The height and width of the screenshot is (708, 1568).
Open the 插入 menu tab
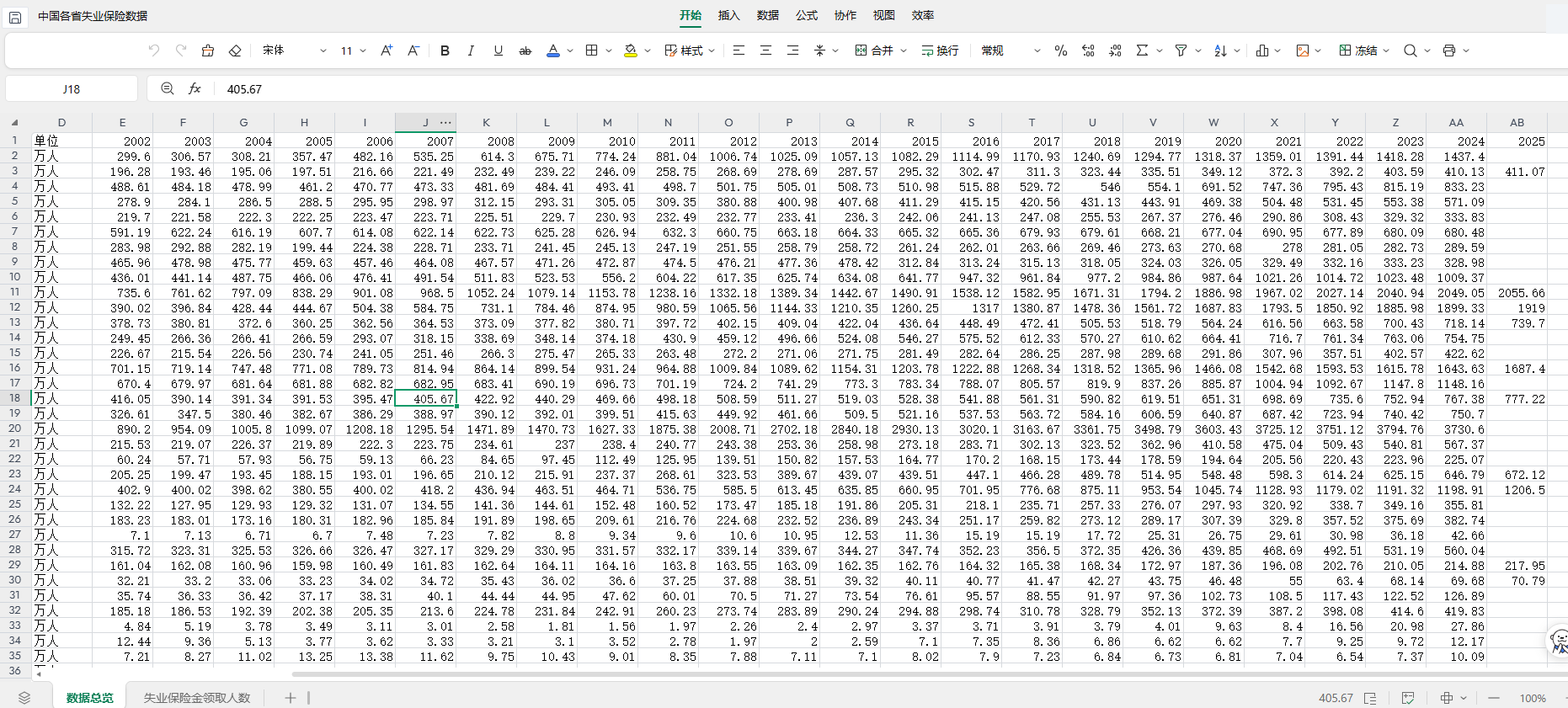(728, 15)
